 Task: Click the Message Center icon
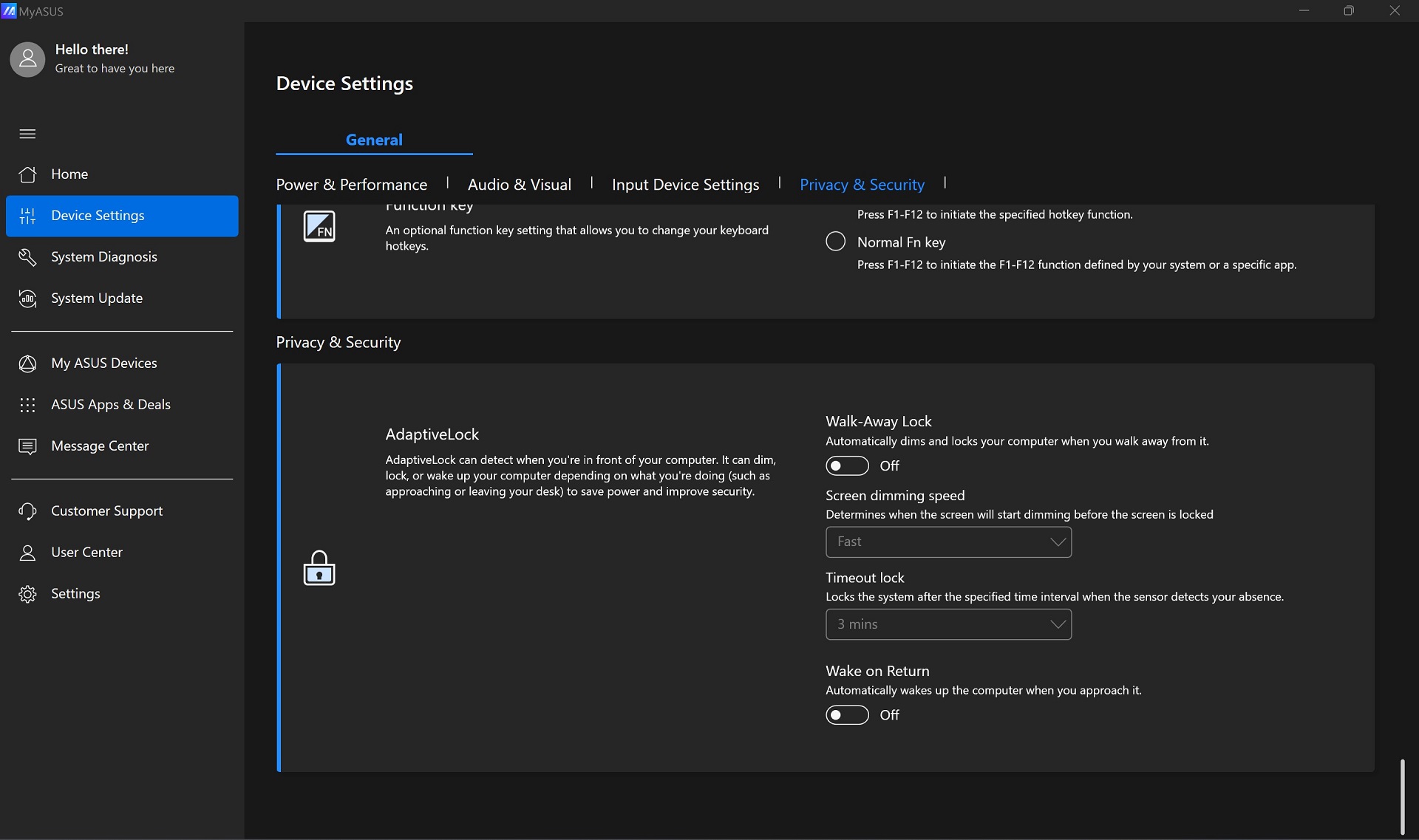coord(27,446)
